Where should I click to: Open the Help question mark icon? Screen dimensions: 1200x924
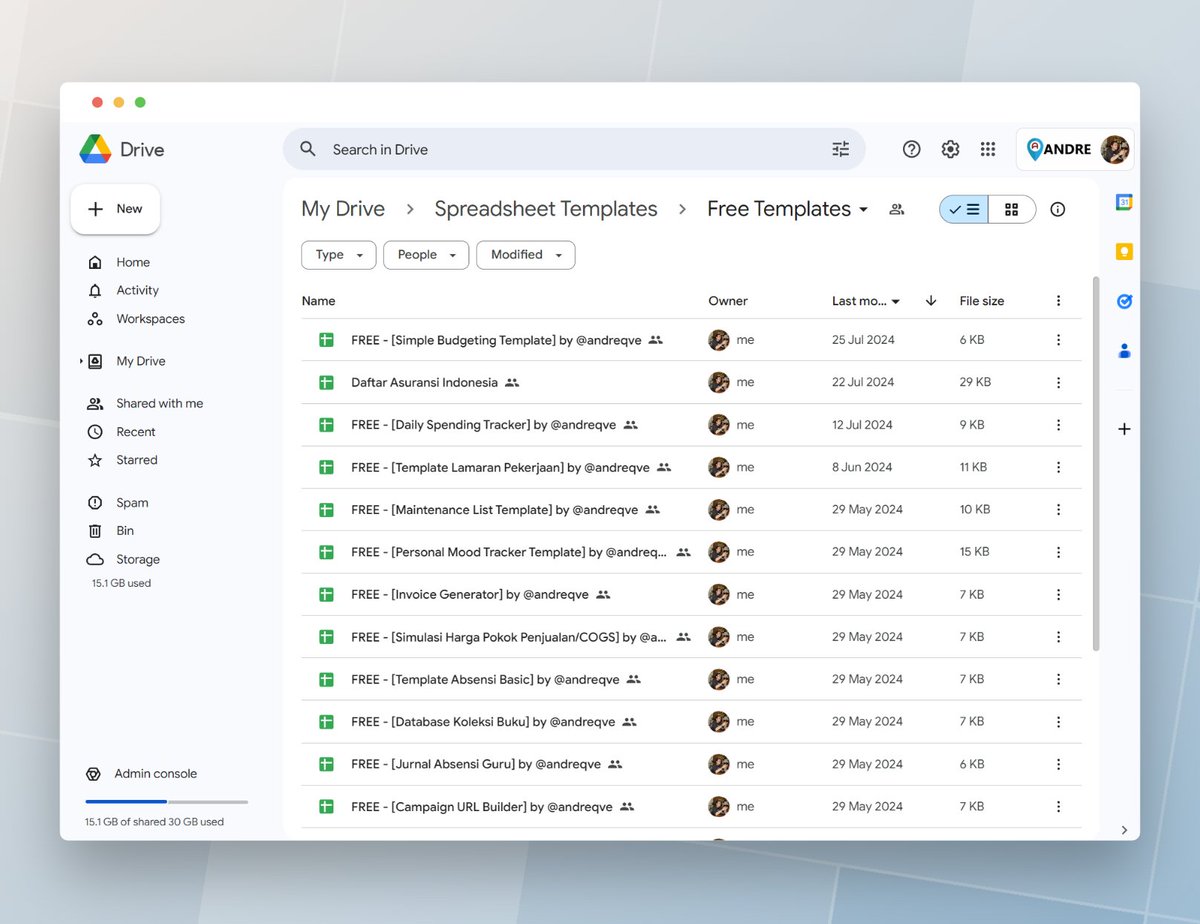[x=911, y=149]
